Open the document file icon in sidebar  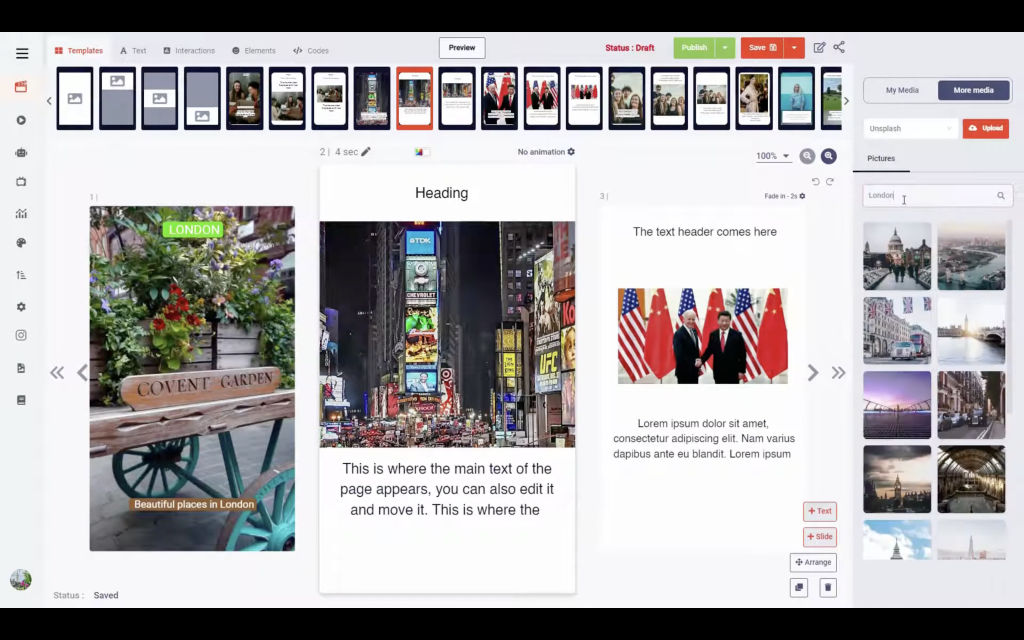pos(21,368)
